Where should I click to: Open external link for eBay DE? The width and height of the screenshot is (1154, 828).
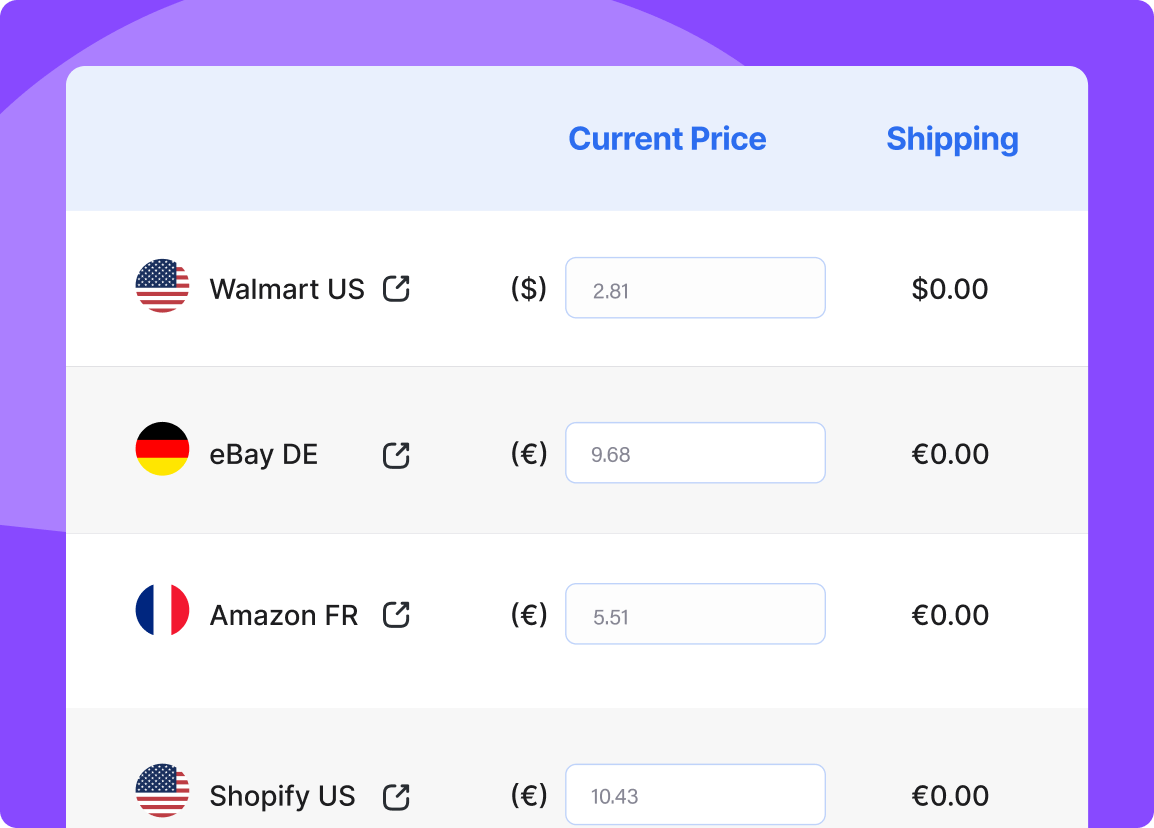[x=396, y=455]
